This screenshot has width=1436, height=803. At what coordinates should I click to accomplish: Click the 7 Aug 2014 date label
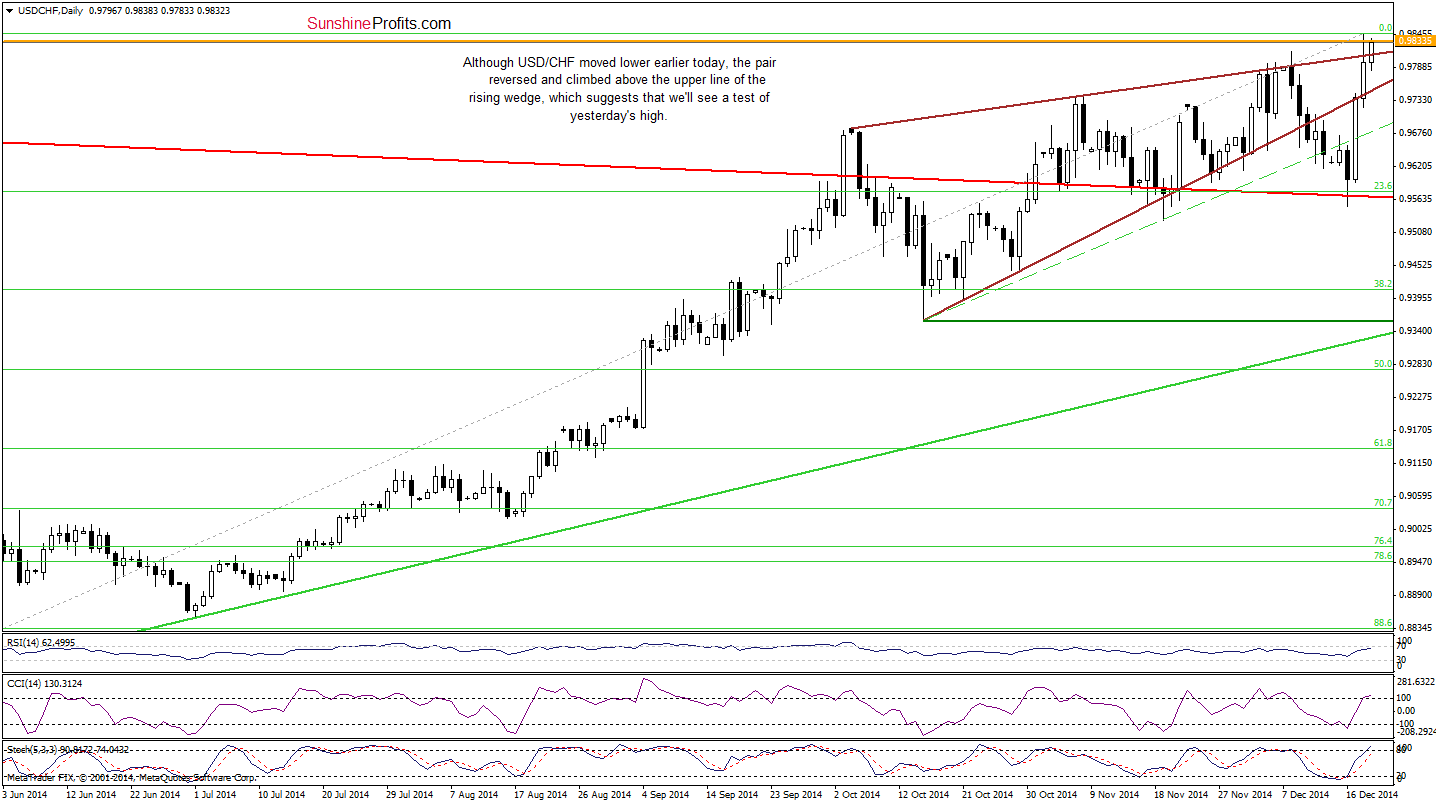click(473, 795)
